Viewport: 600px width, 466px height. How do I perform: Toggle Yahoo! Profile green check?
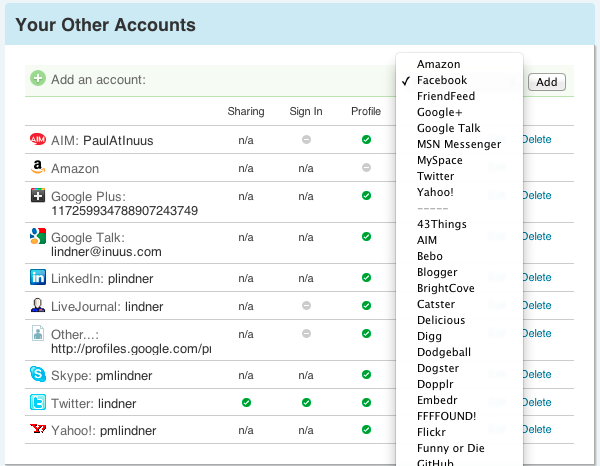366,430
